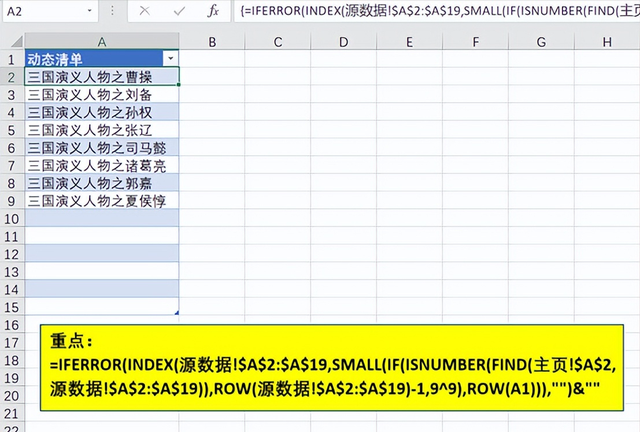Image resolution: width=640 pixels, height=432 pixels.
Task: Select row 5 header
Action: point(12,130)
